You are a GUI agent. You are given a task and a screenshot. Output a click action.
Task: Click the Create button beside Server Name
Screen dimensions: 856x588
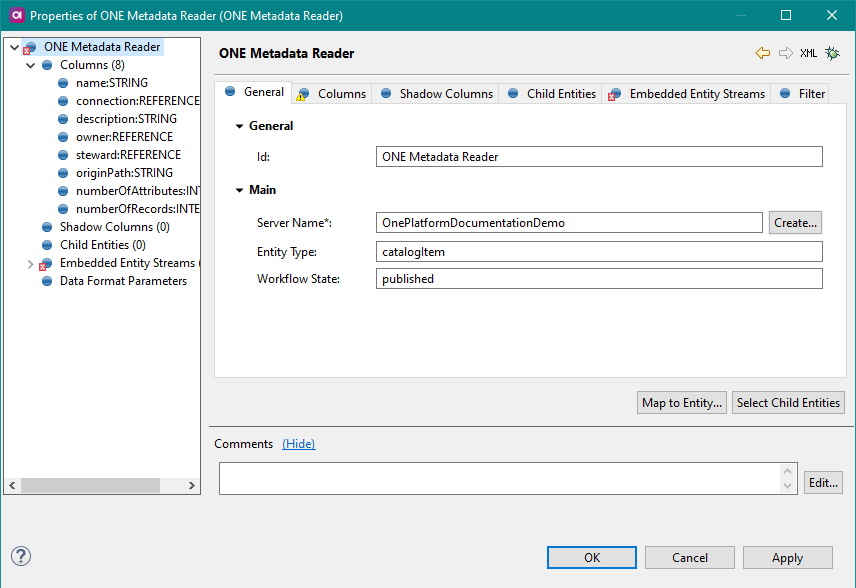click(794, 222)
